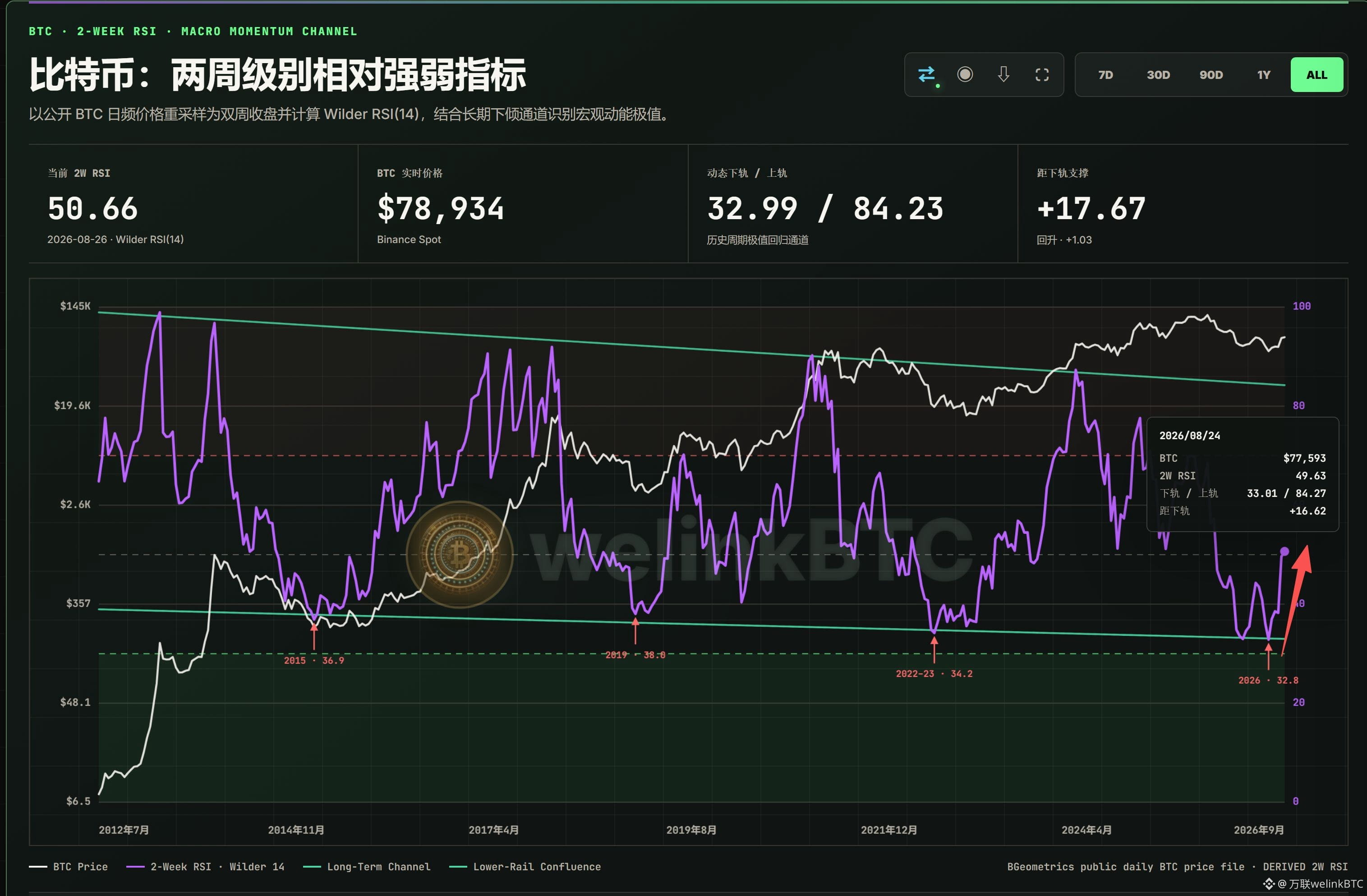
Task: Click the BTC price value $78,934
Action: [x=441, y=208]
